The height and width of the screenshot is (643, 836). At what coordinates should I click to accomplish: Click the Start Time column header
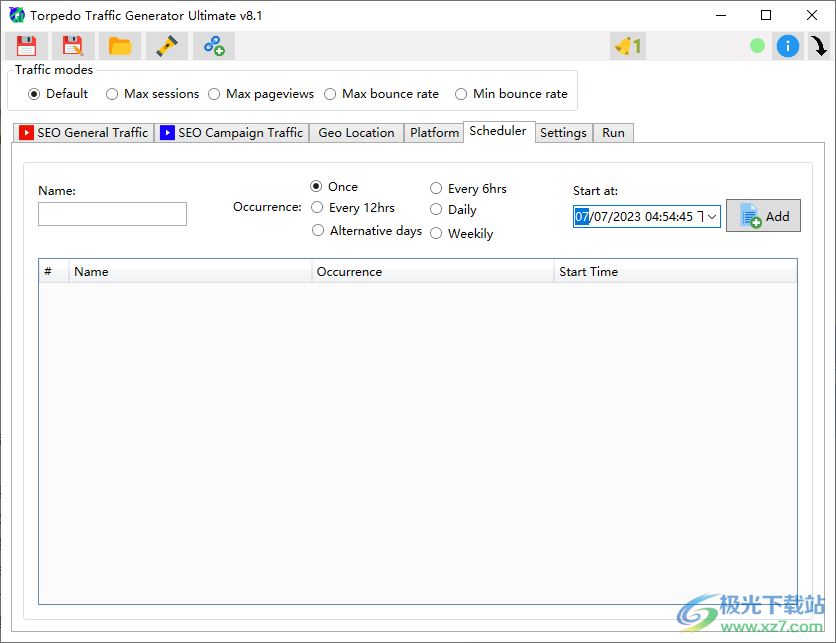coord(676,271)
